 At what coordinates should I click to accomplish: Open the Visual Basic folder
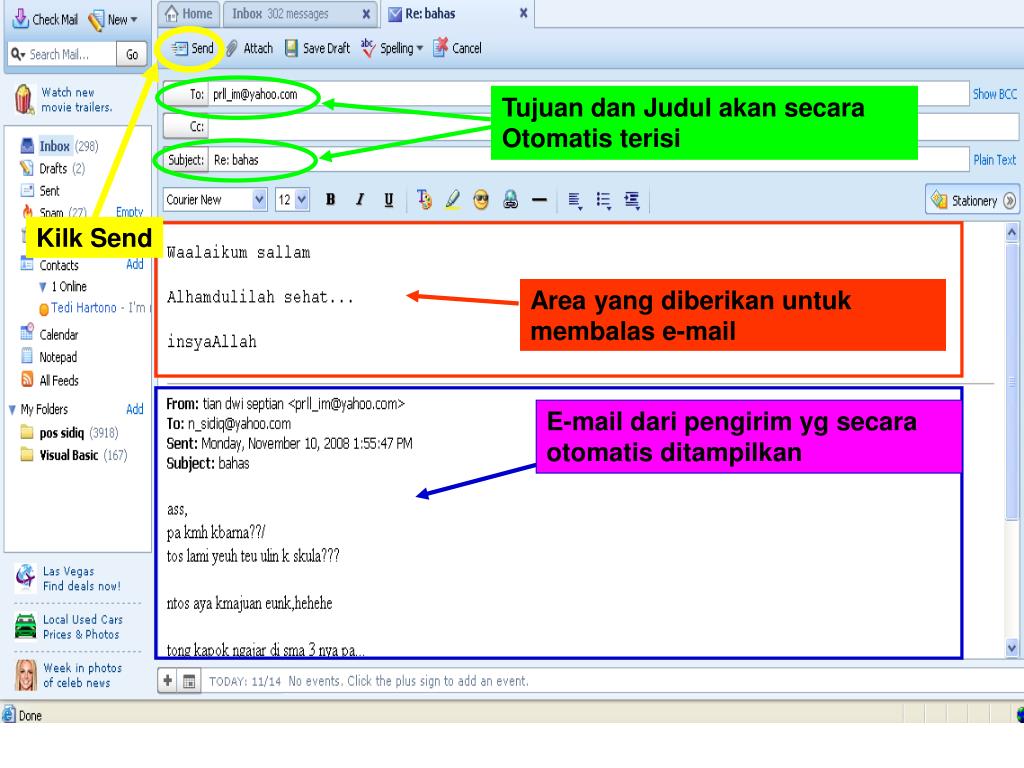pyautogui.click(x=74, y=455)
